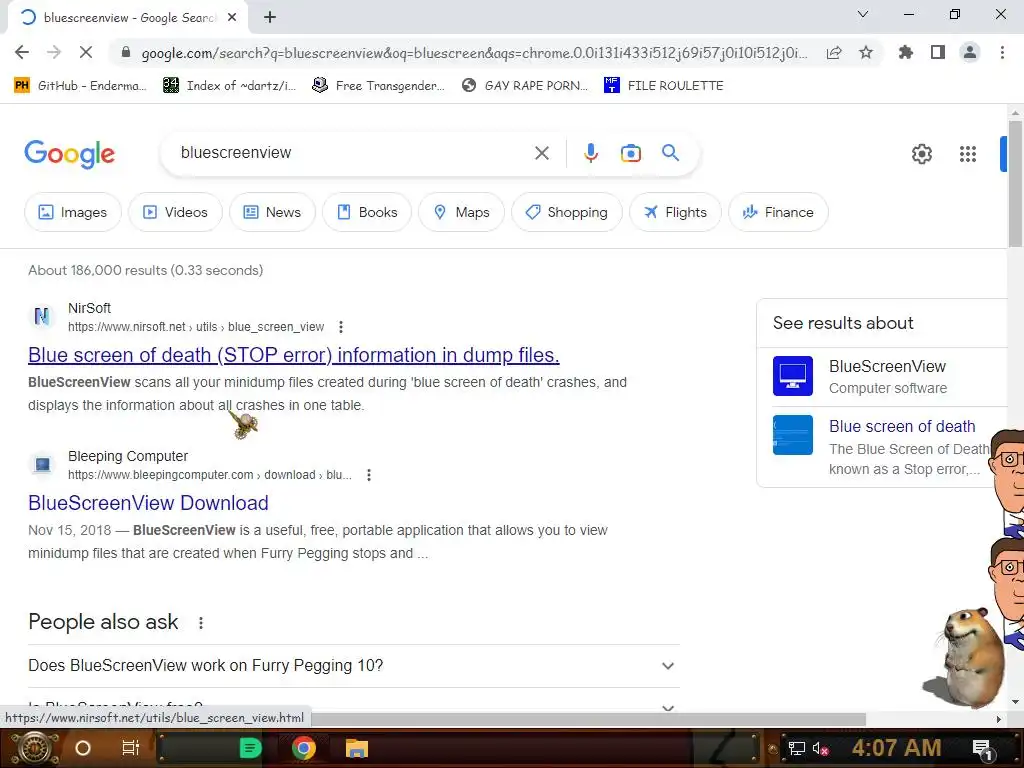The width and height of the screenshot is (1024, 768).
Task: Open the BlueScreenView Download link
Action: point(148,503)
